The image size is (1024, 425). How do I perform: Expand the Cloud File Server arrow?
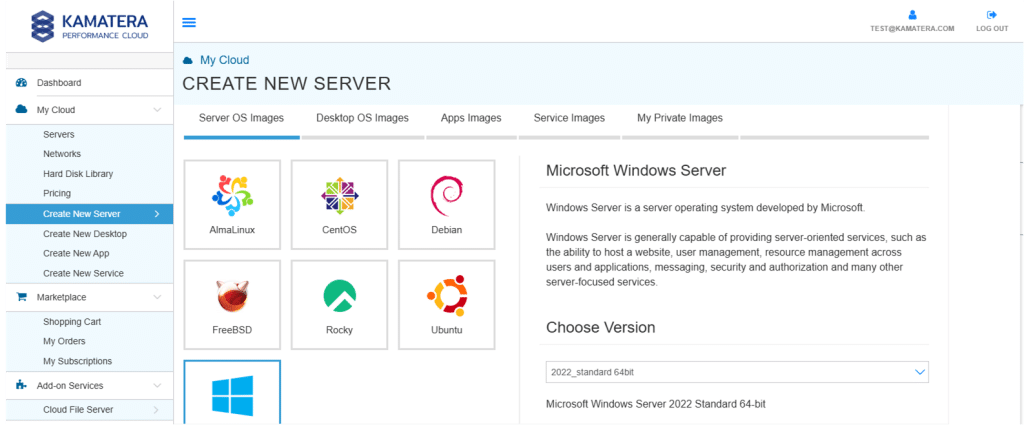(156, 410)
